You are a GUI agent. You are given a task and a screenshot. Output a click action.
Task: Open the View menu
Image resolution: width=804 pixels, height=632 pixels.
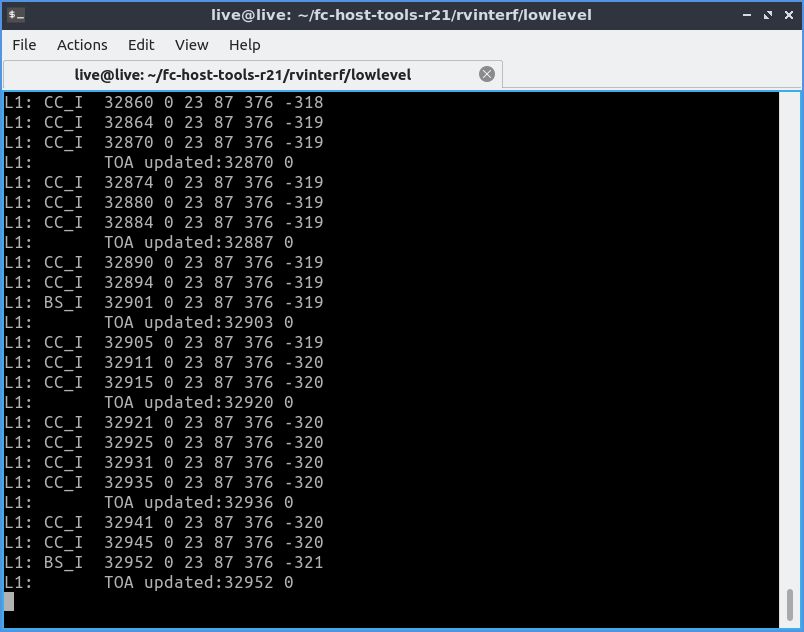pos(191,45)
